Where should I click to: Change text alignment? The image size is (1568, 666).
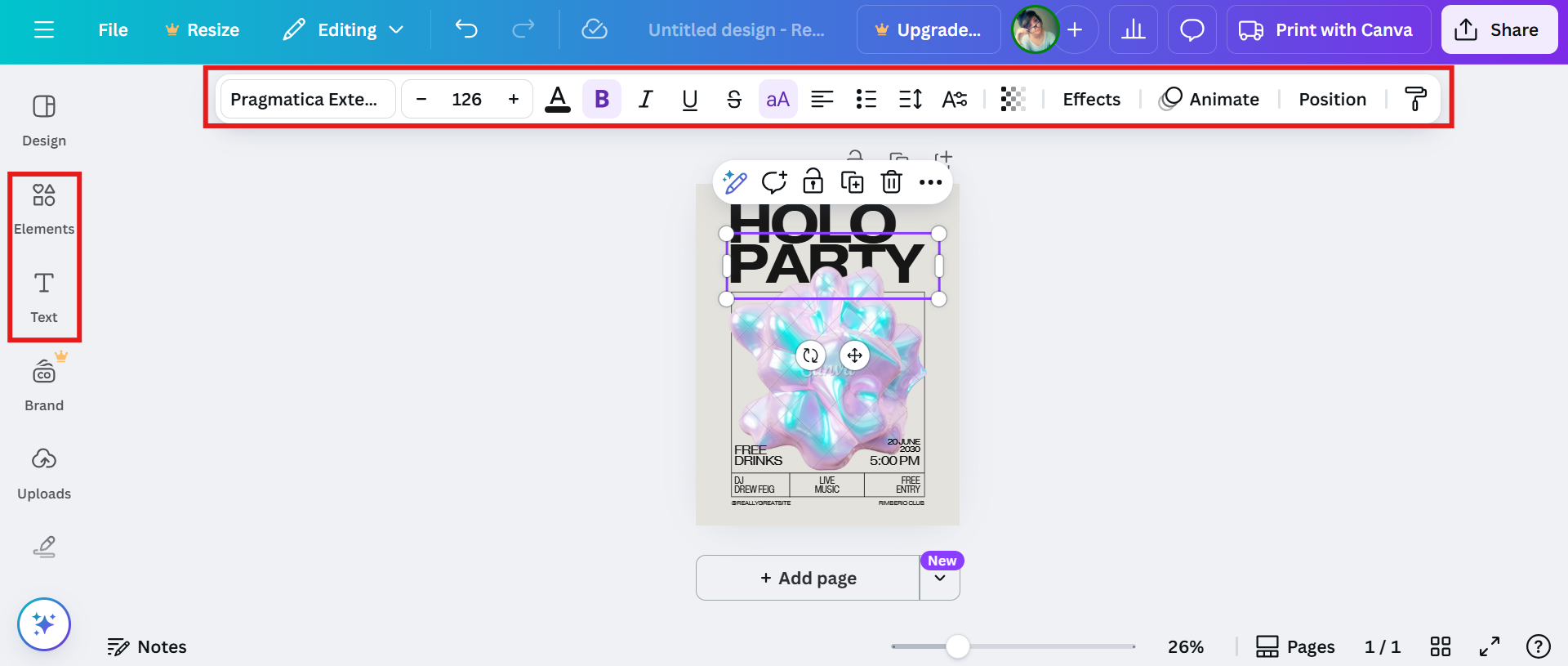click(822, 99)
